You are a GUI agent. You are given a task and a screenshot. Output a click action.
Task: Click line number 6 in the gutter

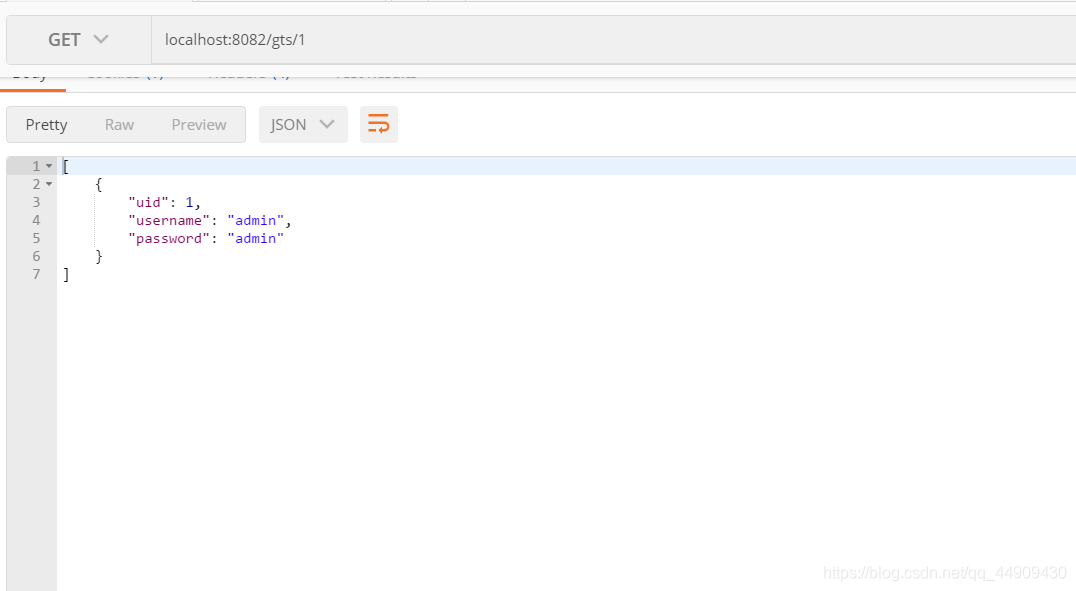point(36,256)
